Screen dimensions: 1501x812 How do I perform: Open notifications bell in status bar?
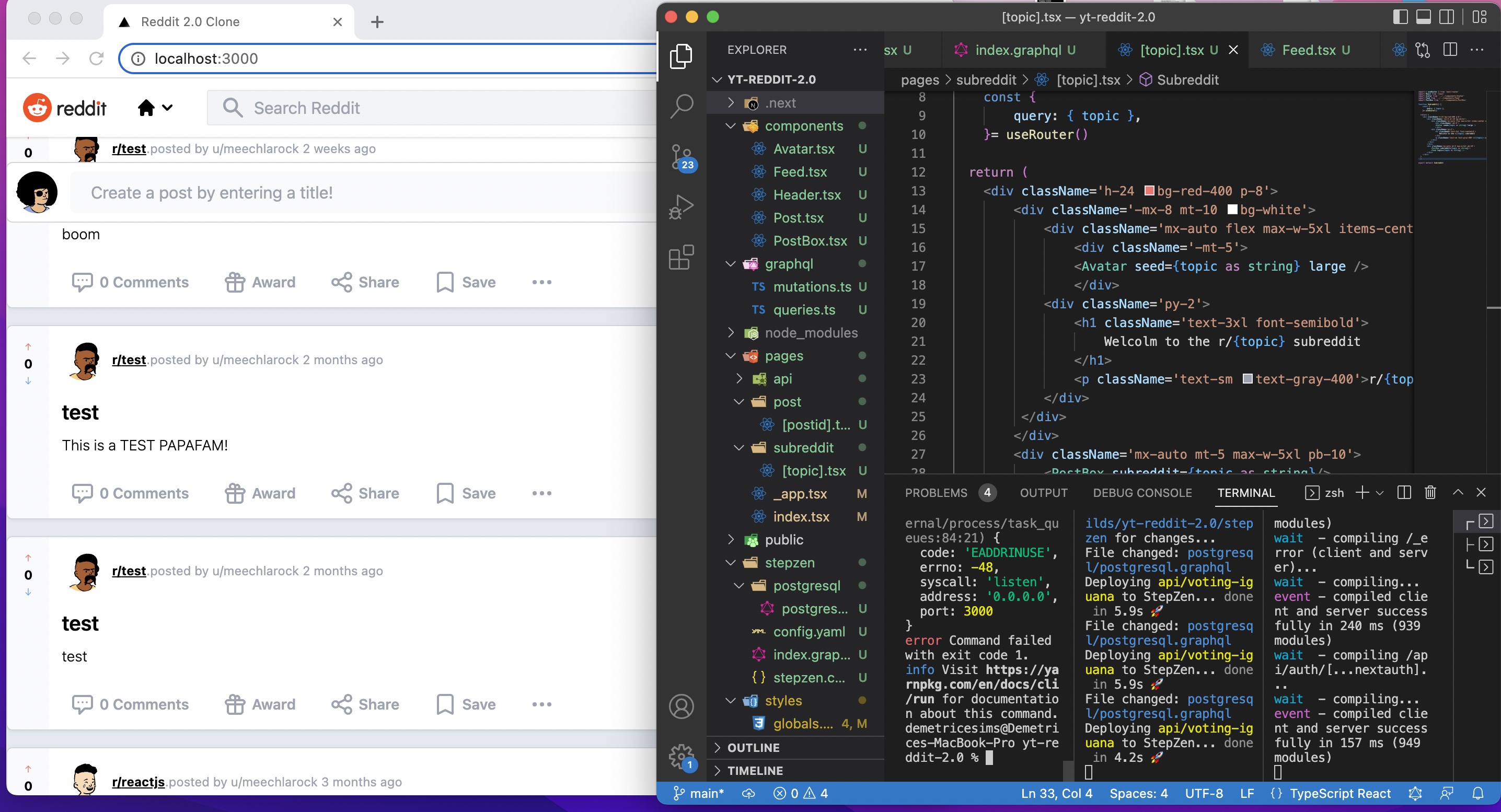pyautogui.click(x=1477, y=793)
